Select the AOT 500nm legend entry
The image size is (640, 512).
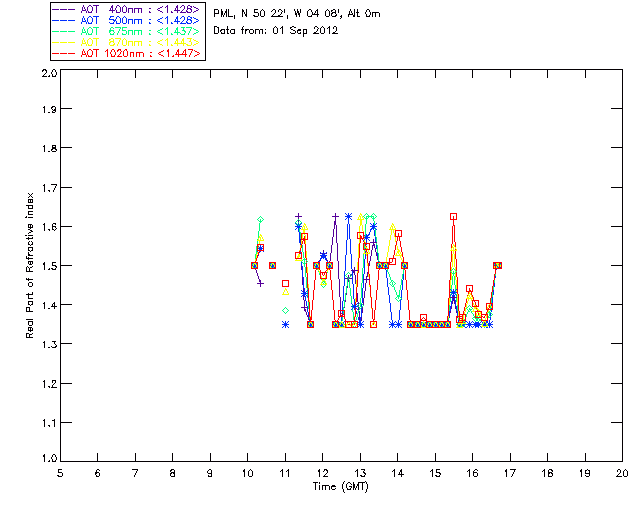point(127,19)
